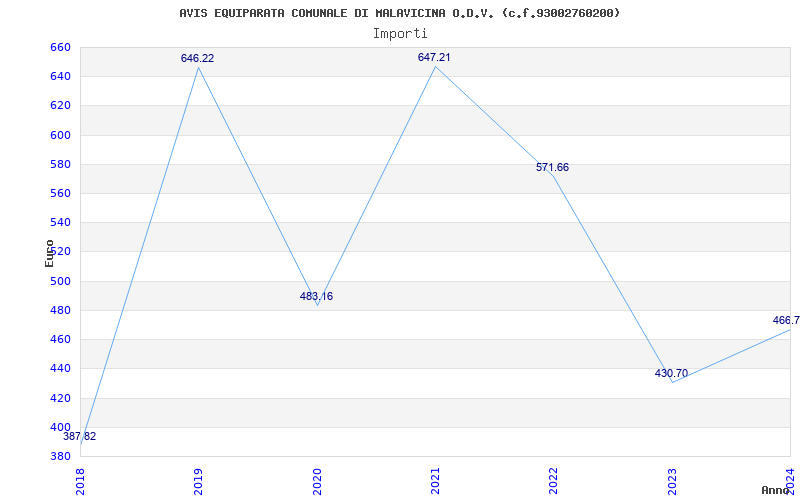Viewport: 800px width, 500px height.
Task: Click the 560 y-axis tick label
Action: tap(60, 193)
